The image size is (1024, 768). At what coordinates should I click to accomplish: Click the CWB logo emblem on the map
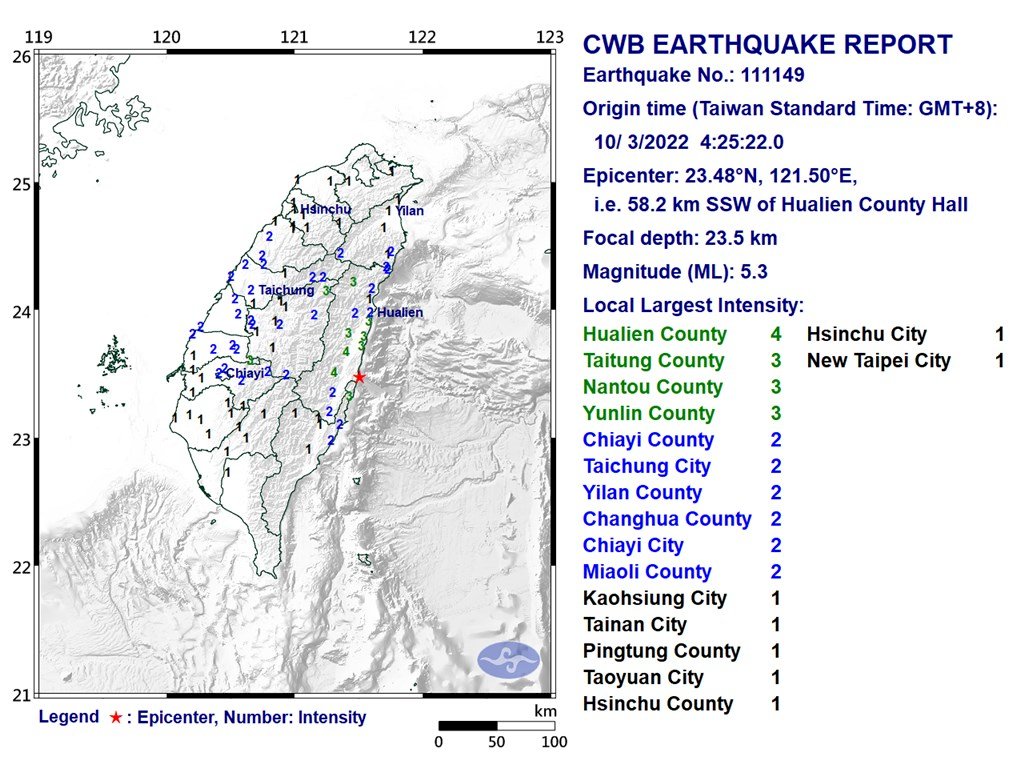509,660
